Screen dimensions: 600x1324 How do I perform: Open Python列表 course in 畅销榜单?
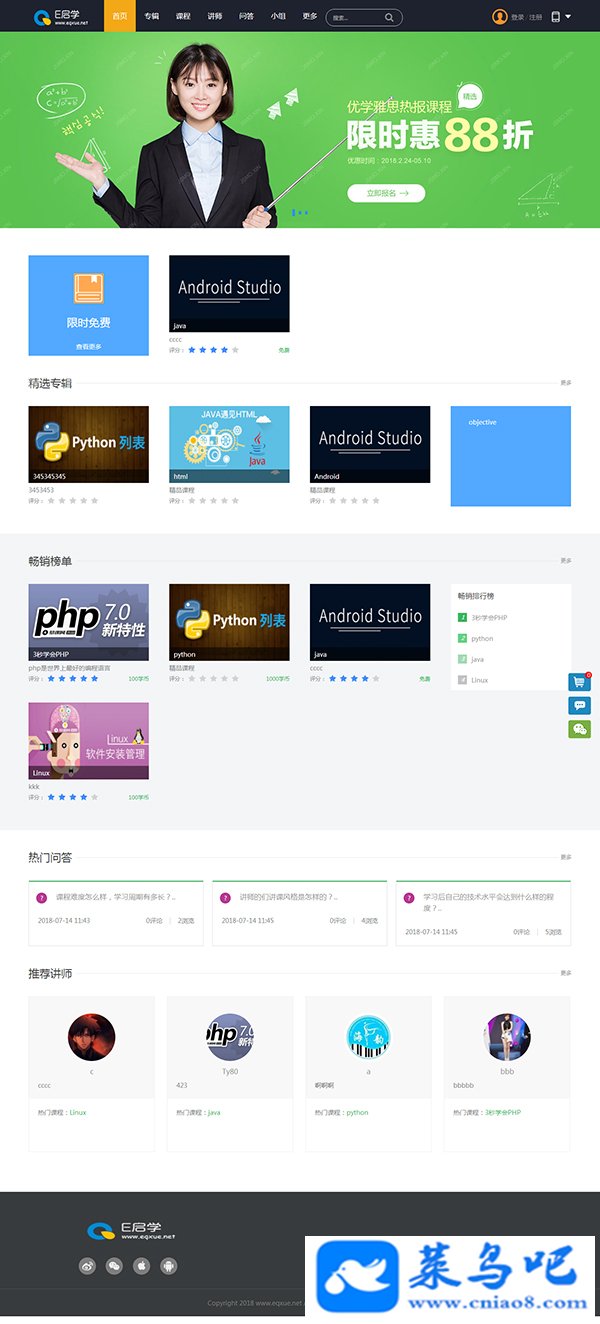click(x=229, y=622)
